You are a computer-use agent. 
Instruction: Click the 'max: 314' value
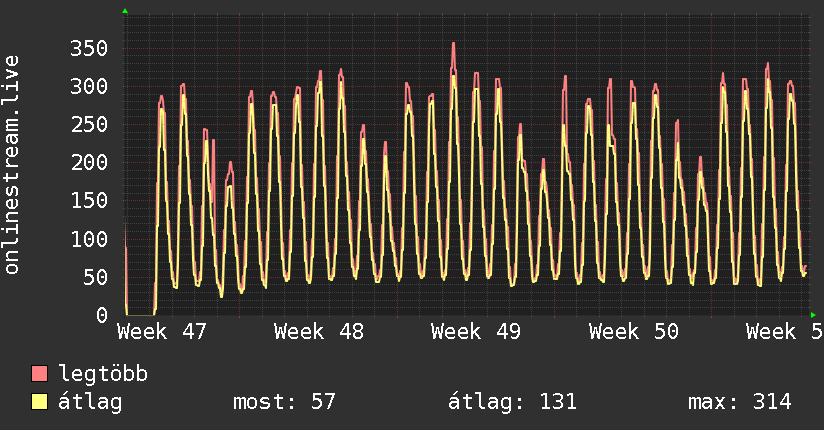[739, 402]
